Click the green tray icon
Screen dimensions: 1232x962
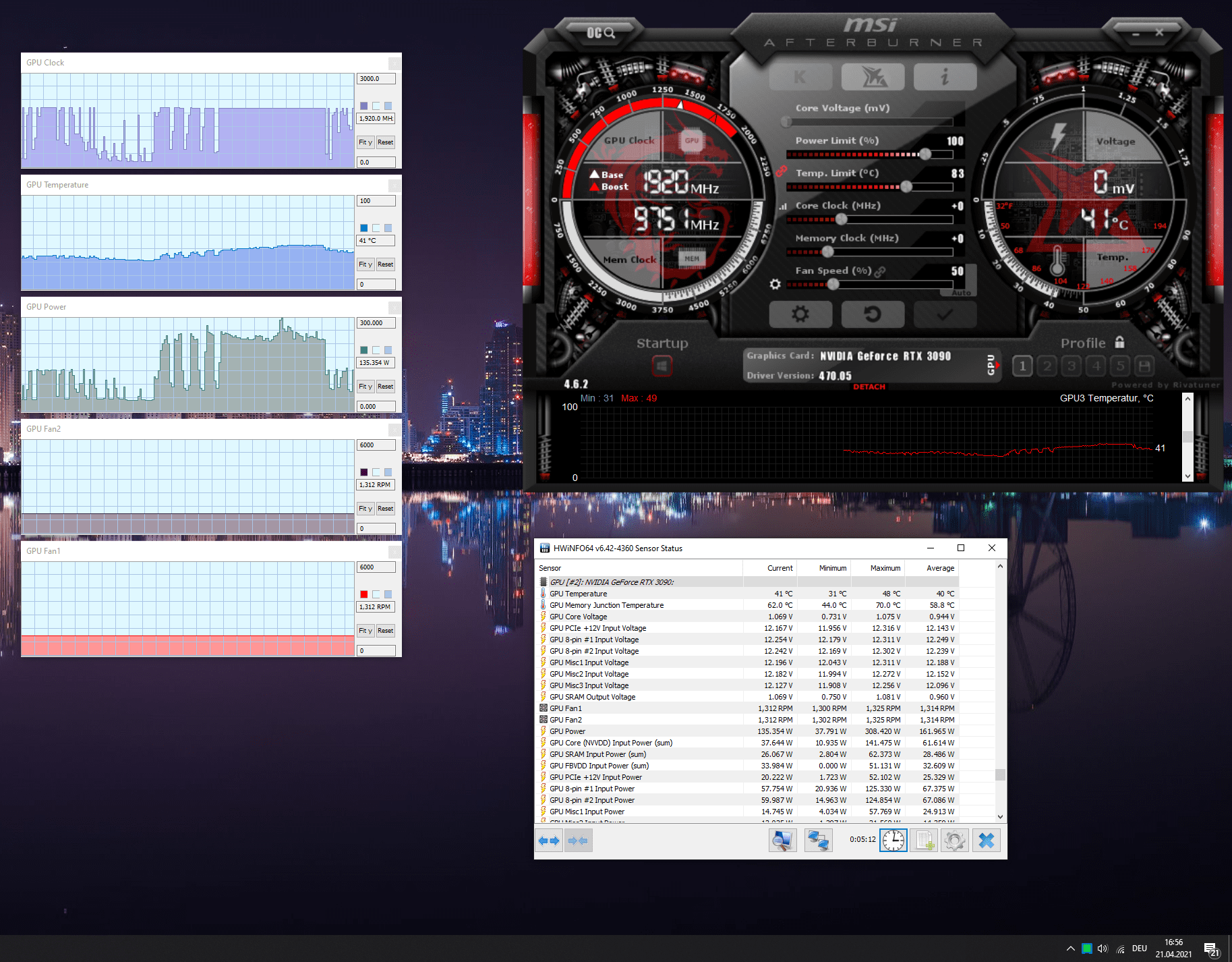[1086, 949]
